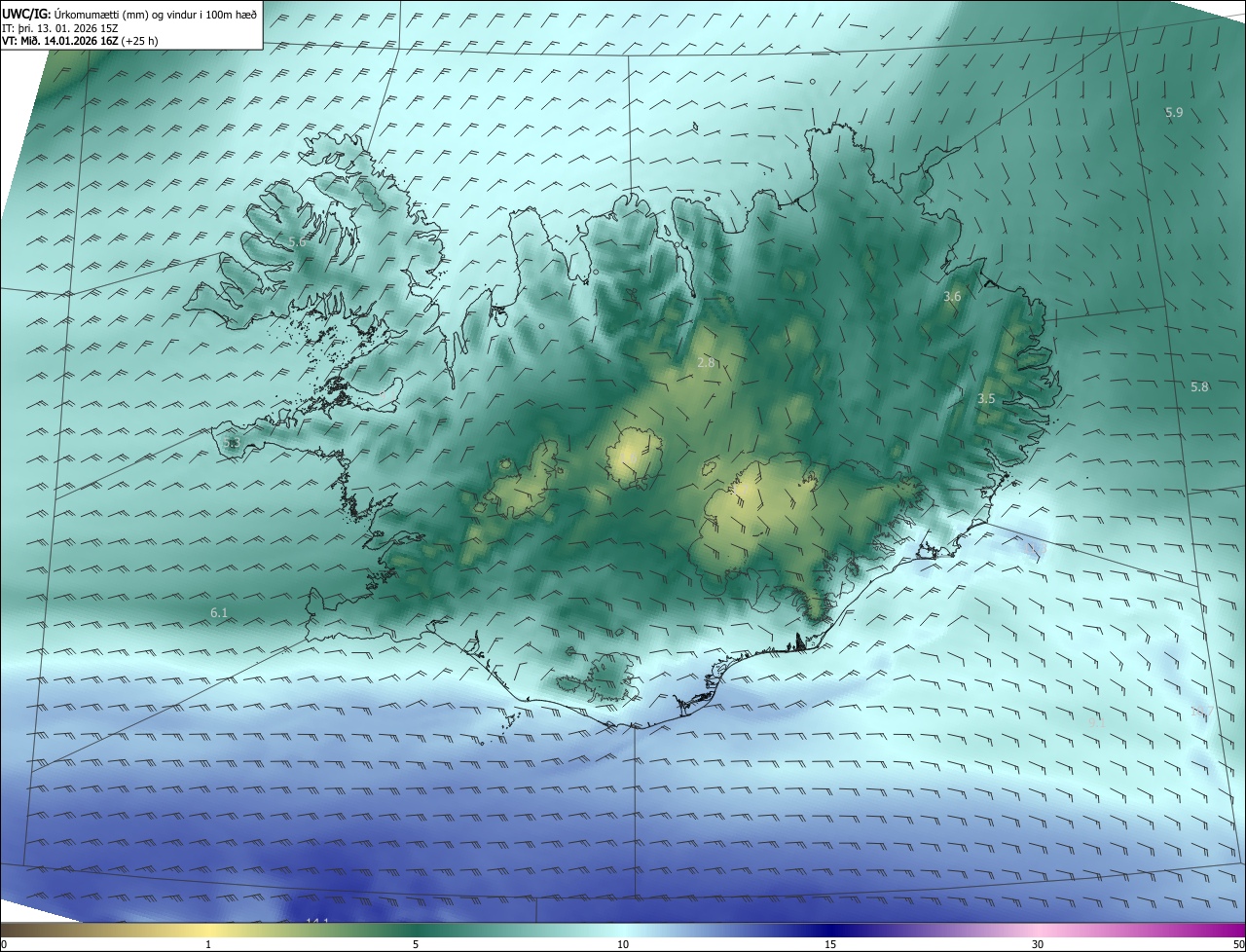Click the 15 tick on the color scale
Screen dimensions: 1246x952
[830, 944]
